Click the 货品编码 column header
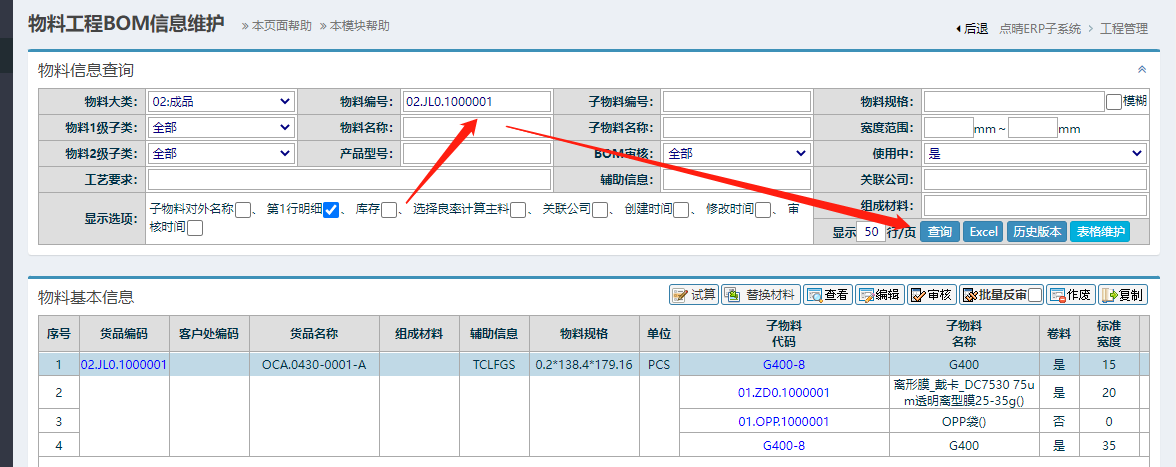The image size is (1176, 467). tap(124, 334)
